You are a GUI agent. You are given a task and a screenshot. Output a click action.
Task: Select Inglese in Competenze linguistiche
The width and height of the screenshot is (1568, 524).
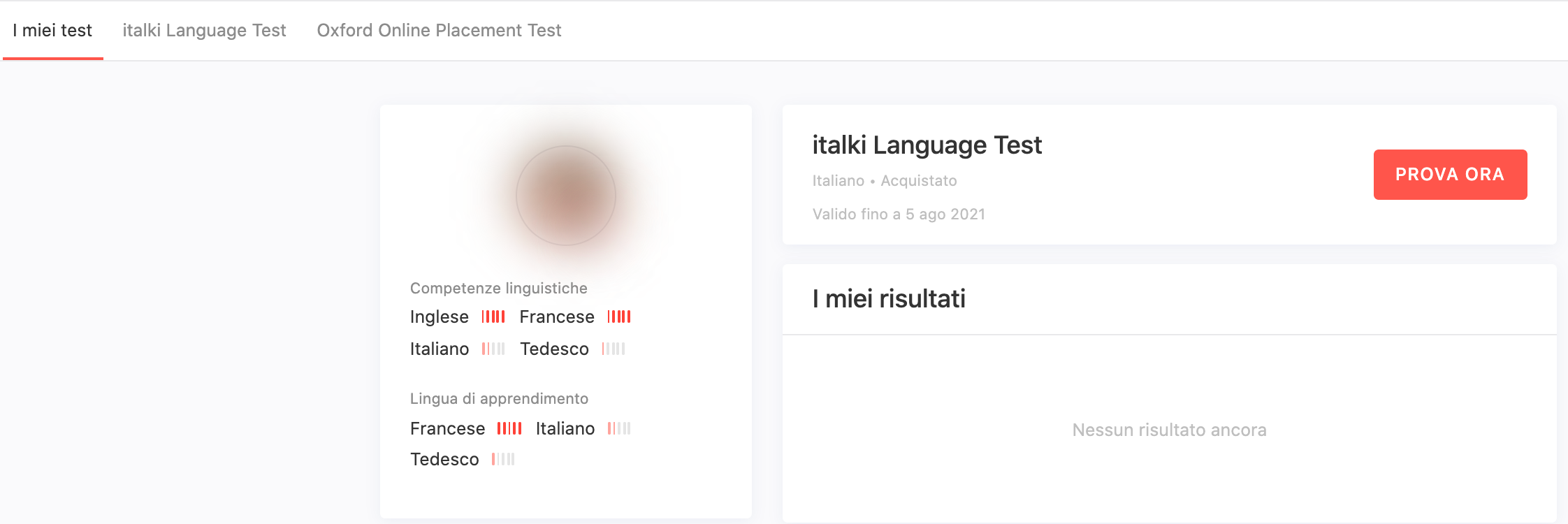pos(439,317)
